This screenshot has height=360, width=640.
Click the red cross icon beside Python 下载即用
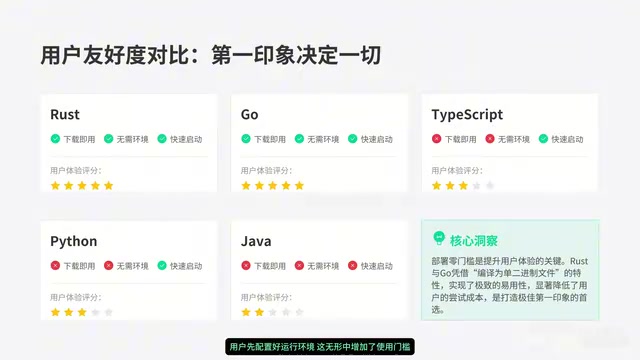click(x=55, y=266)
